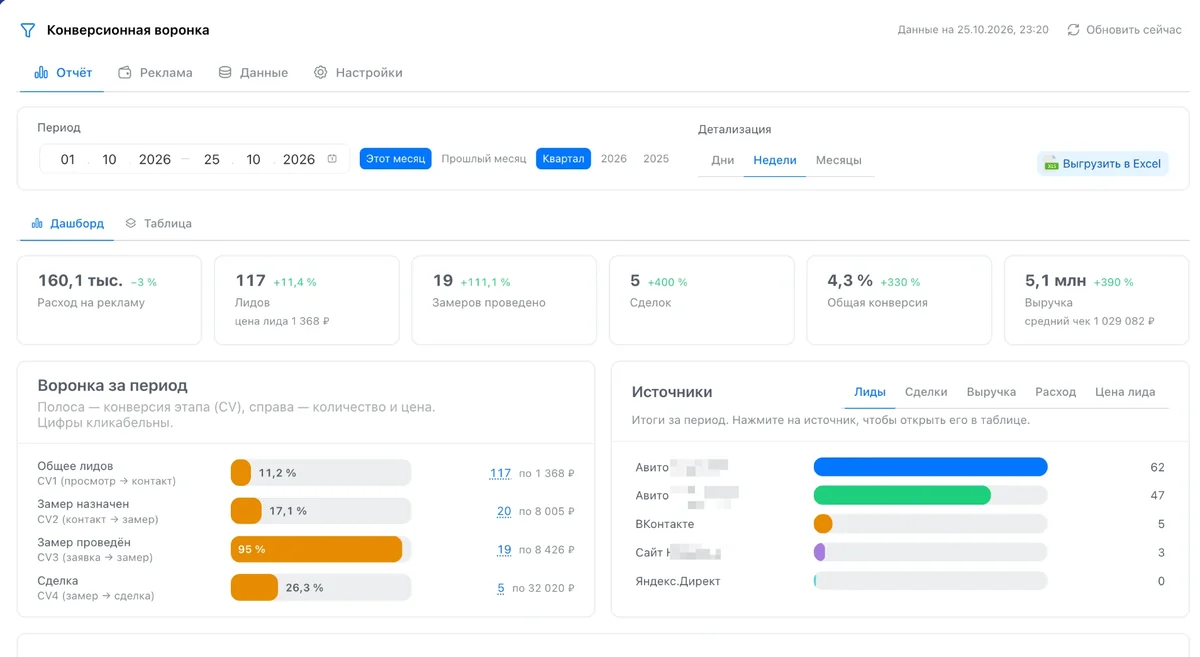This screenshot has width=1200, height=657.
Task: Click the средний чек 1 029 082 ₽ text
Action: coord(1090,321)
